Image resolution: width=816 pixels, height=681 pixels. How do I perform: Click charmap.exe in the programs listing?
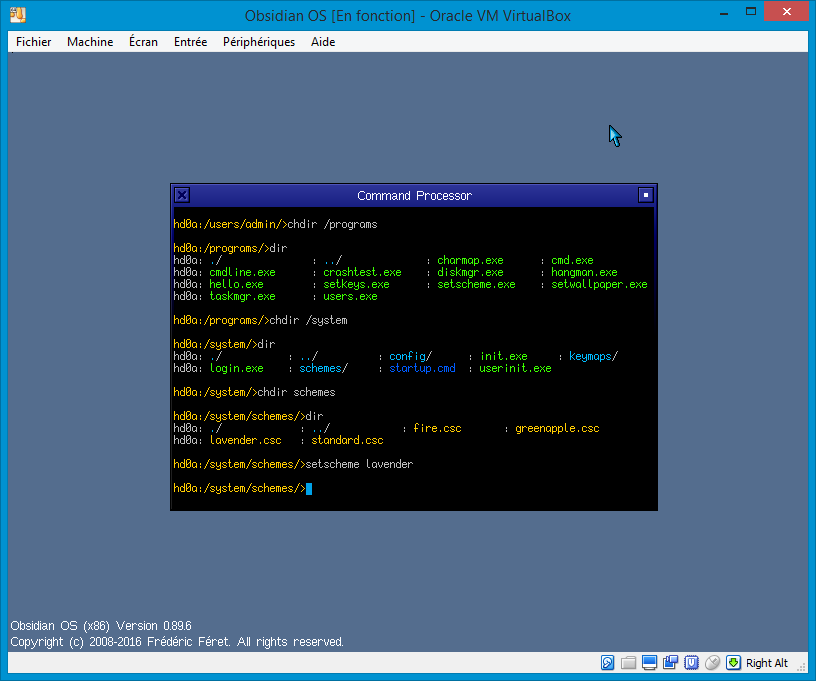[470, 260]
